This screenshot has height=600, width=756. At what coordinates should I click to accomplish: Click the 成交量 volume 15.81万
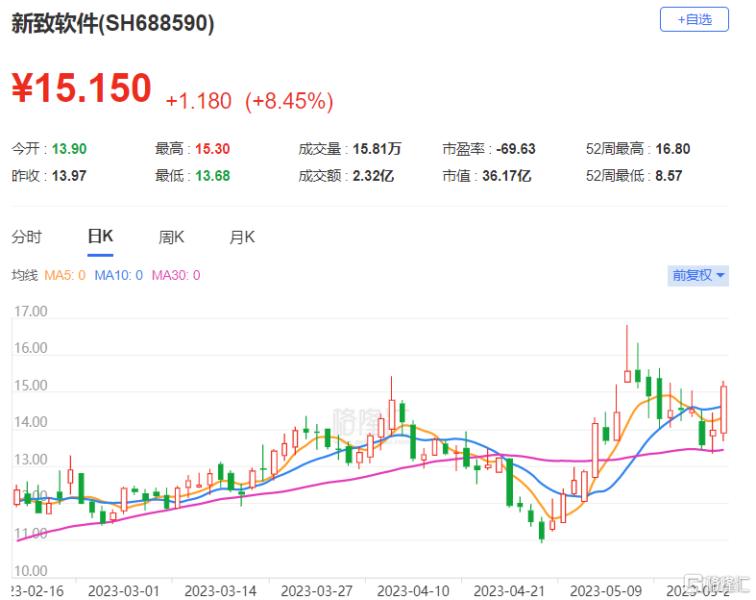(x=377, y=149)
